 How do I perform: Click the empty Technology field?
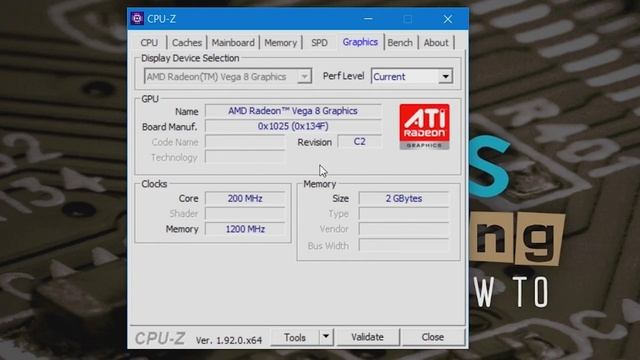[245, 157]
